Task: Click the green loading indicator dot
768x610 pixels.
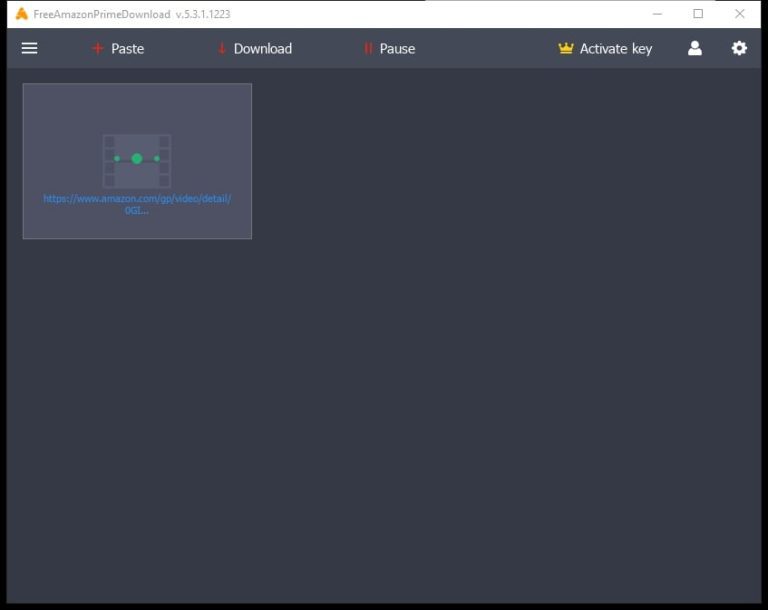Action: [x=137, y=158]
